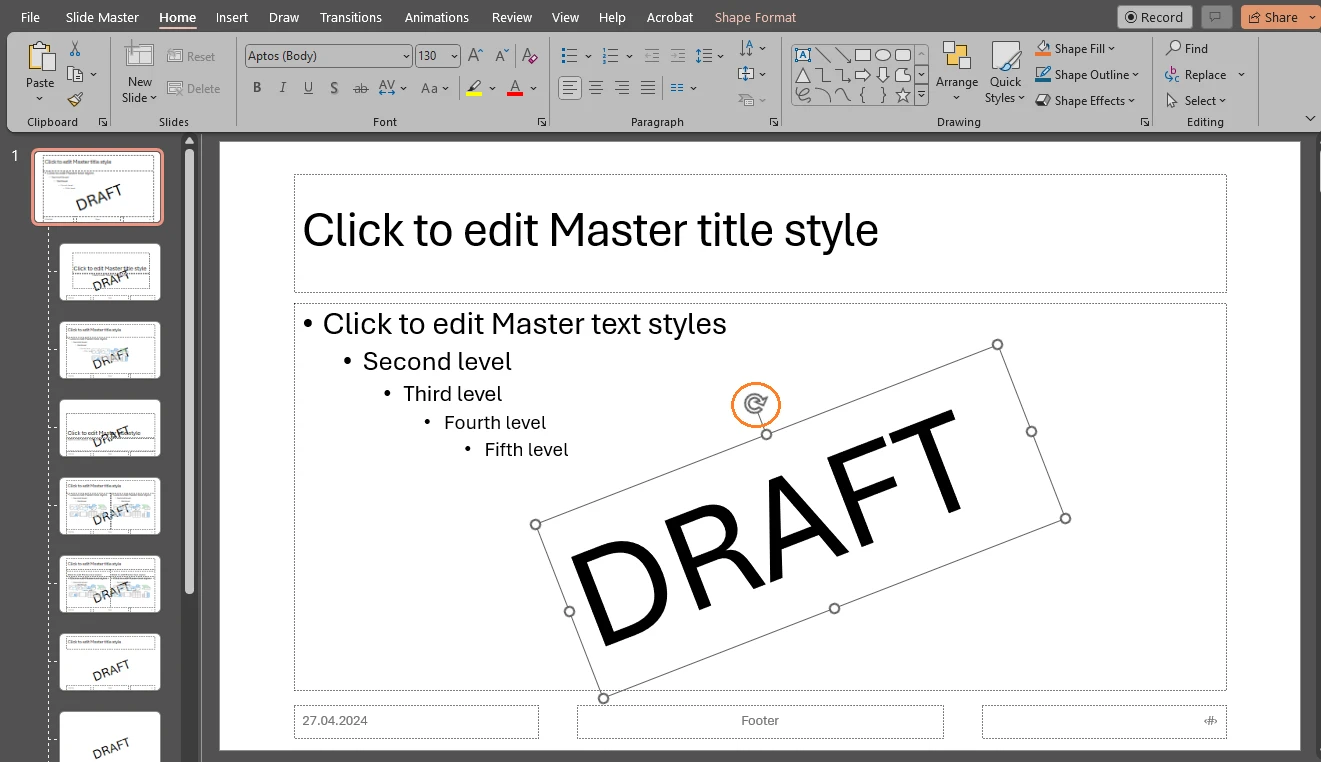Toggle italic formatting on the selected text
Viewport: 1321px width, 762px height.
tap(282, 88)
